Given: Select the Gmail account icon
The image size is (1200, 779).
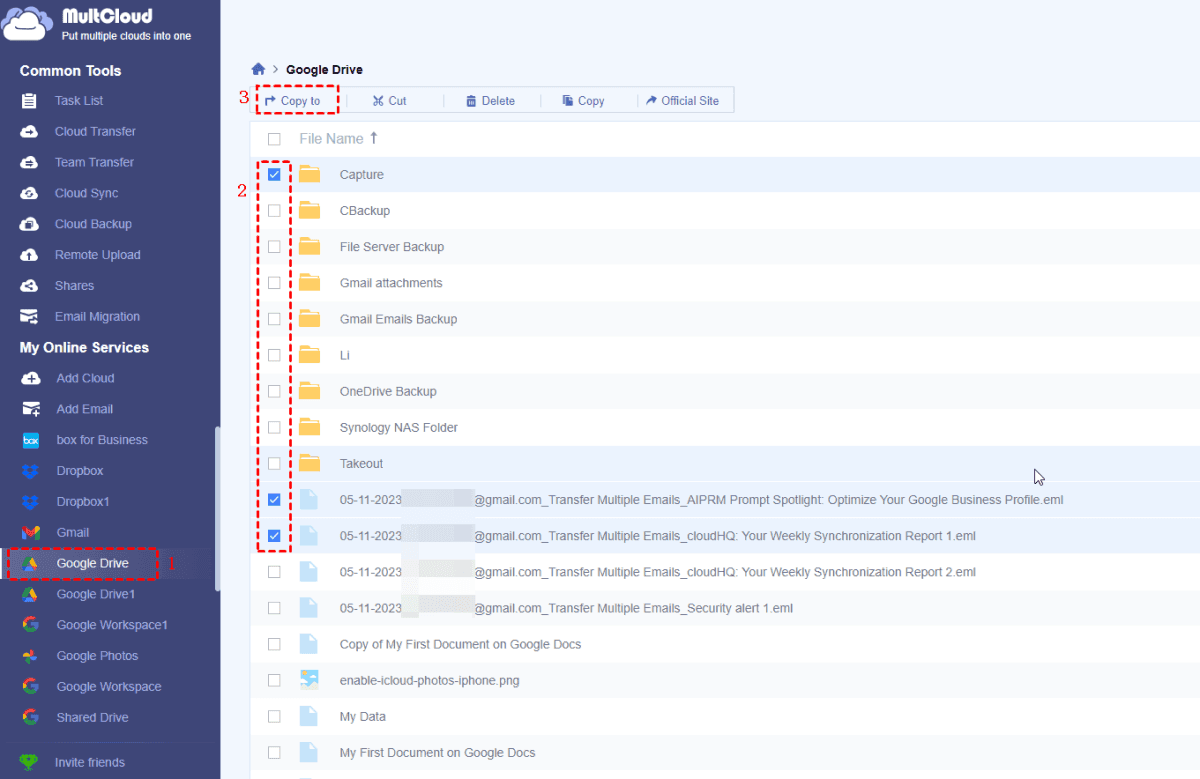Looking at the screenshot, I should tap(31, 533).
